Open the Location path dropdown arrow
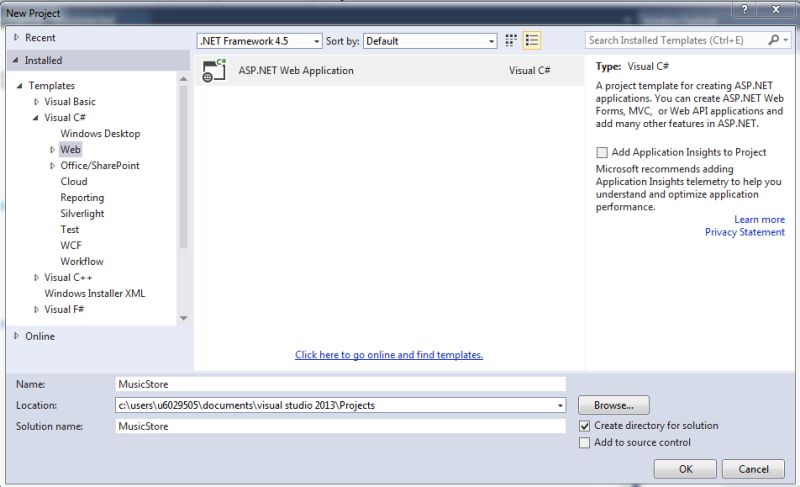The height and width of the screenshot is (487, 800). coord(560,405)
